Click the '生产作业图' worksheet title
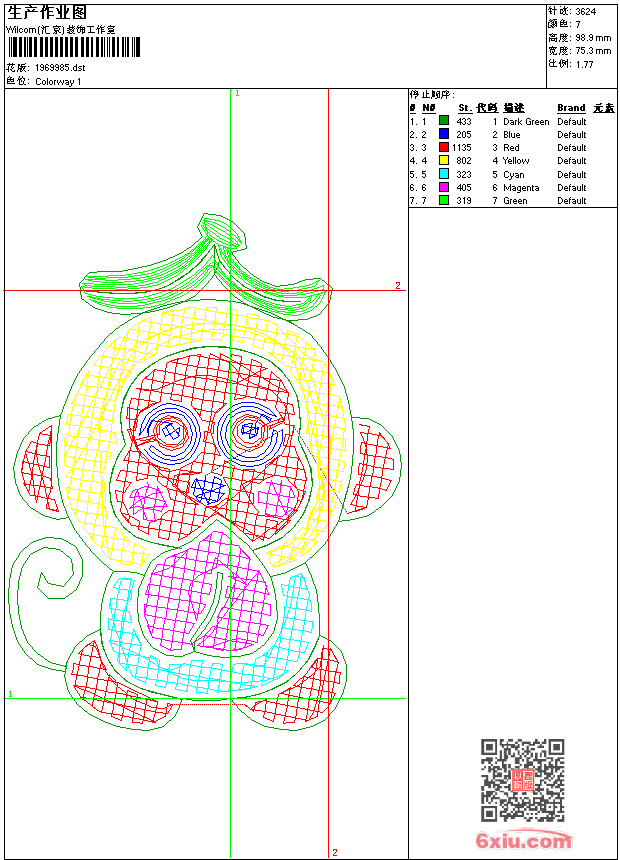Viewport: 620px width, 860px height. pos(47,13)
